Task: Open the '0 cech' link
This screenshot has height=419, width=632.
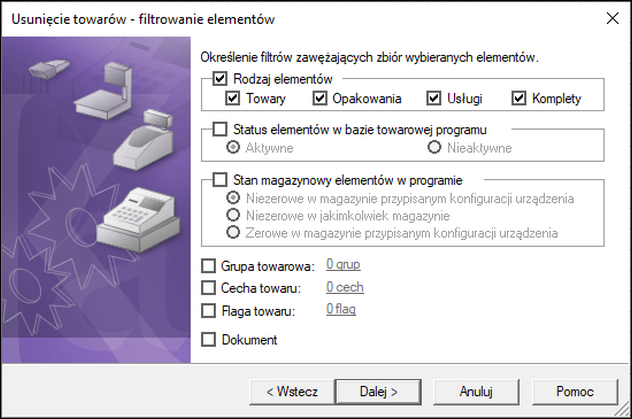Action: (x=345, y=288)
